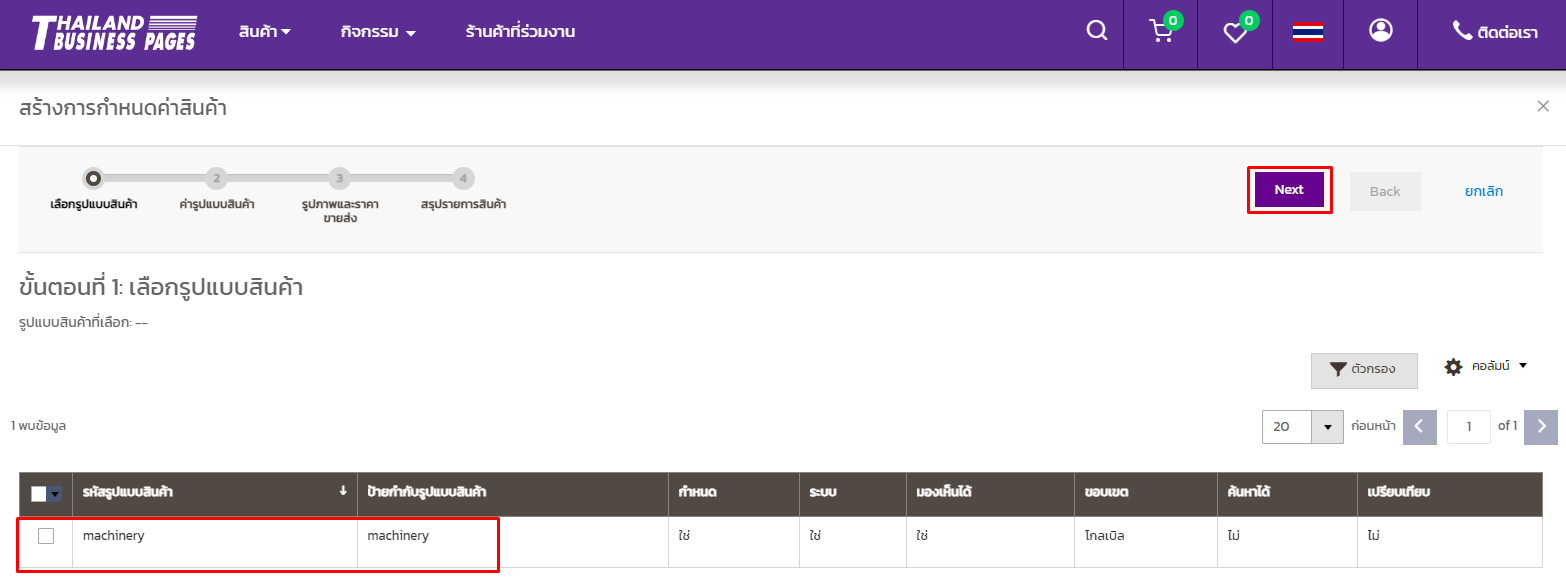Open the wishlist heart icon
Viewport: 1566px width, 582px height.
[x=1235, y=32]
